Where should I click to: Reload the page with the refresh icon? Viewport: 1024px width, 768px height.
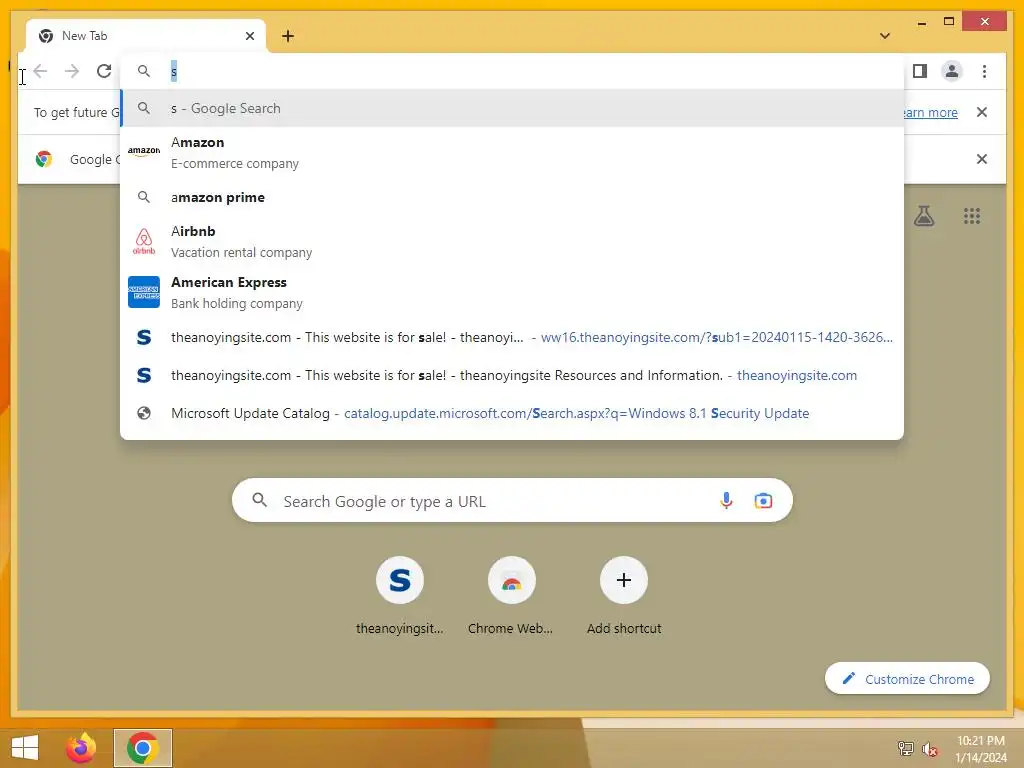(x=104, y=71)
